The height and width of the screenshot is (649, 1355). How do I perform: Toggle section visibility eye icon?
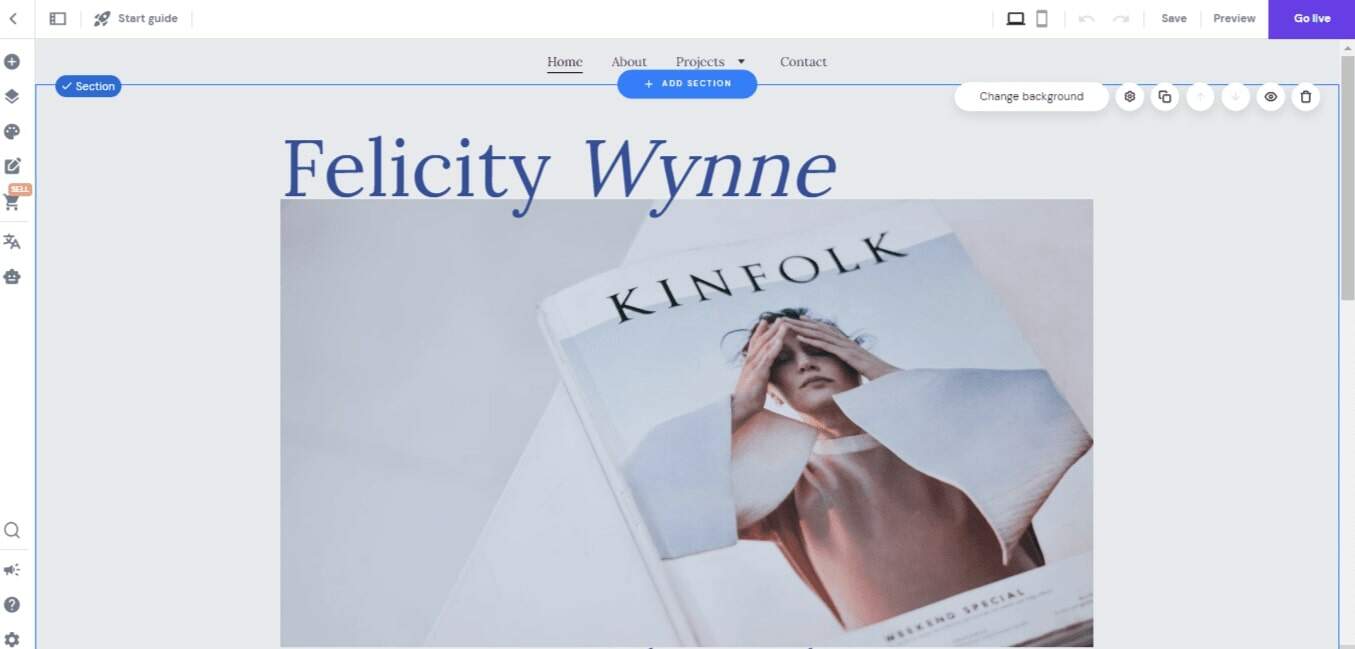point(1271,97)
